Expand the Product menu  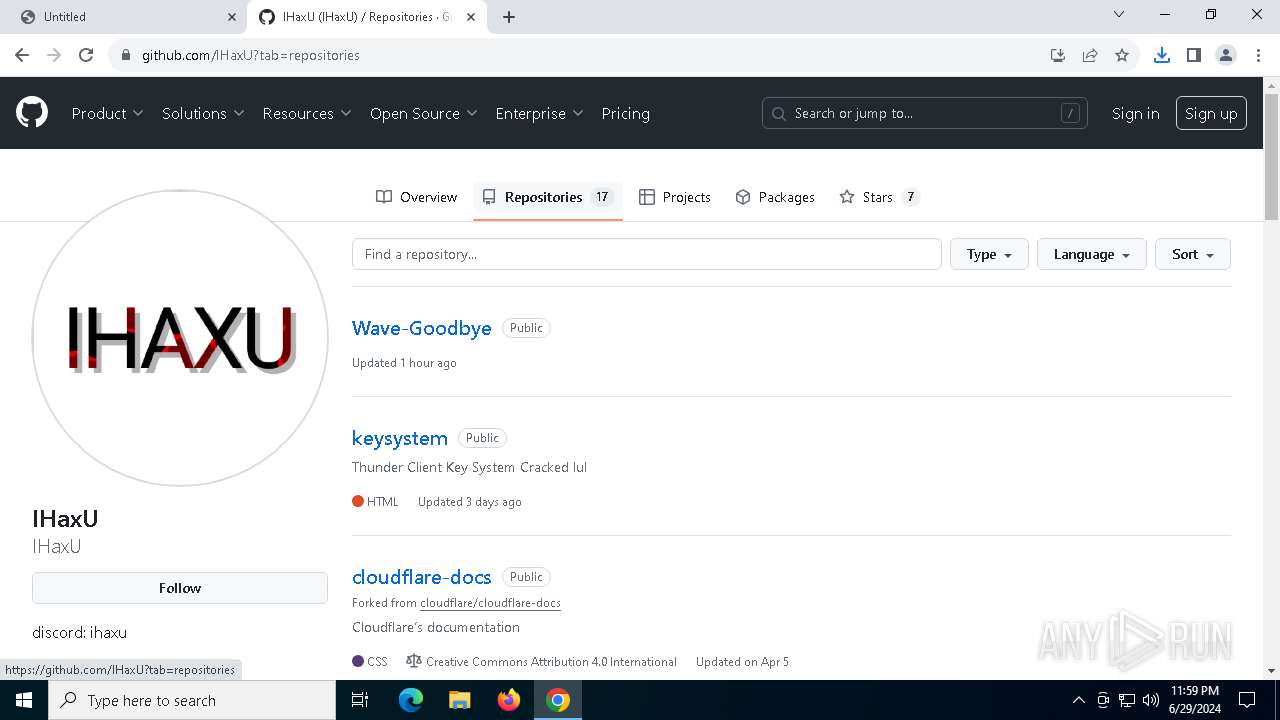coord(107,113)
